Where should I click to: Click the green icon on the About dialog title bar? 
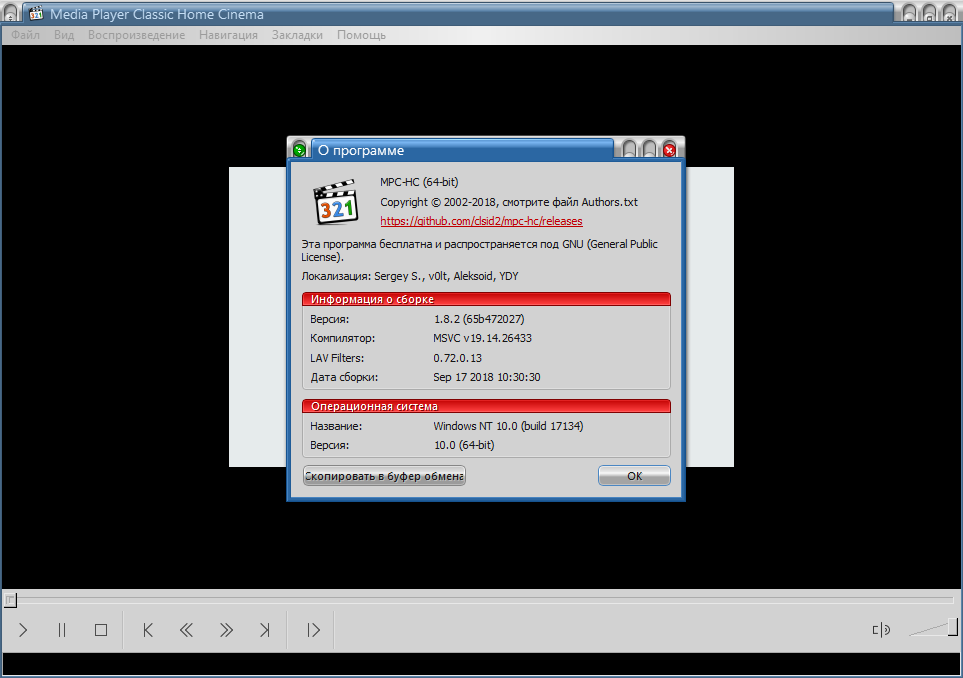[299, 149]
